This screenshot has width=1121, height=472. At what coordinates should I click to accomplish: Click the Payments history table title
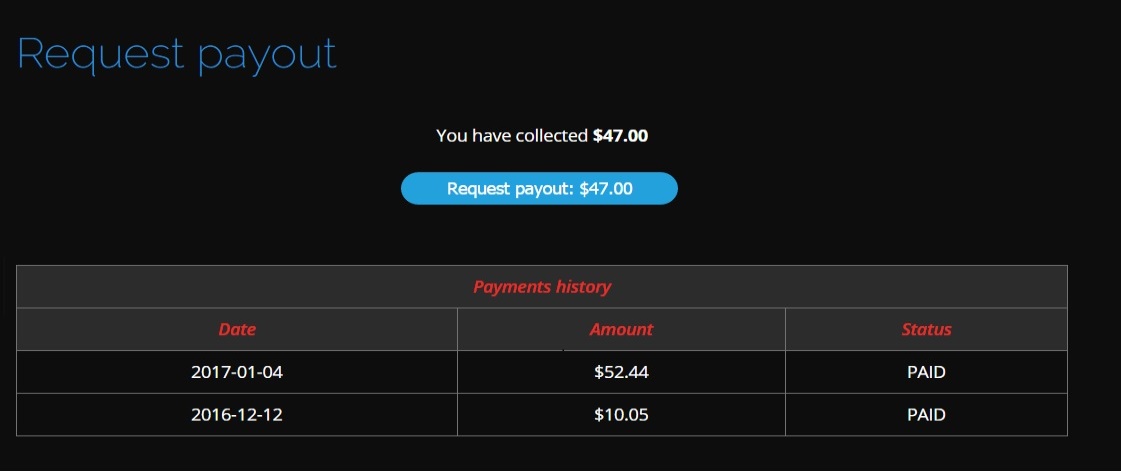tap(541, 287)
